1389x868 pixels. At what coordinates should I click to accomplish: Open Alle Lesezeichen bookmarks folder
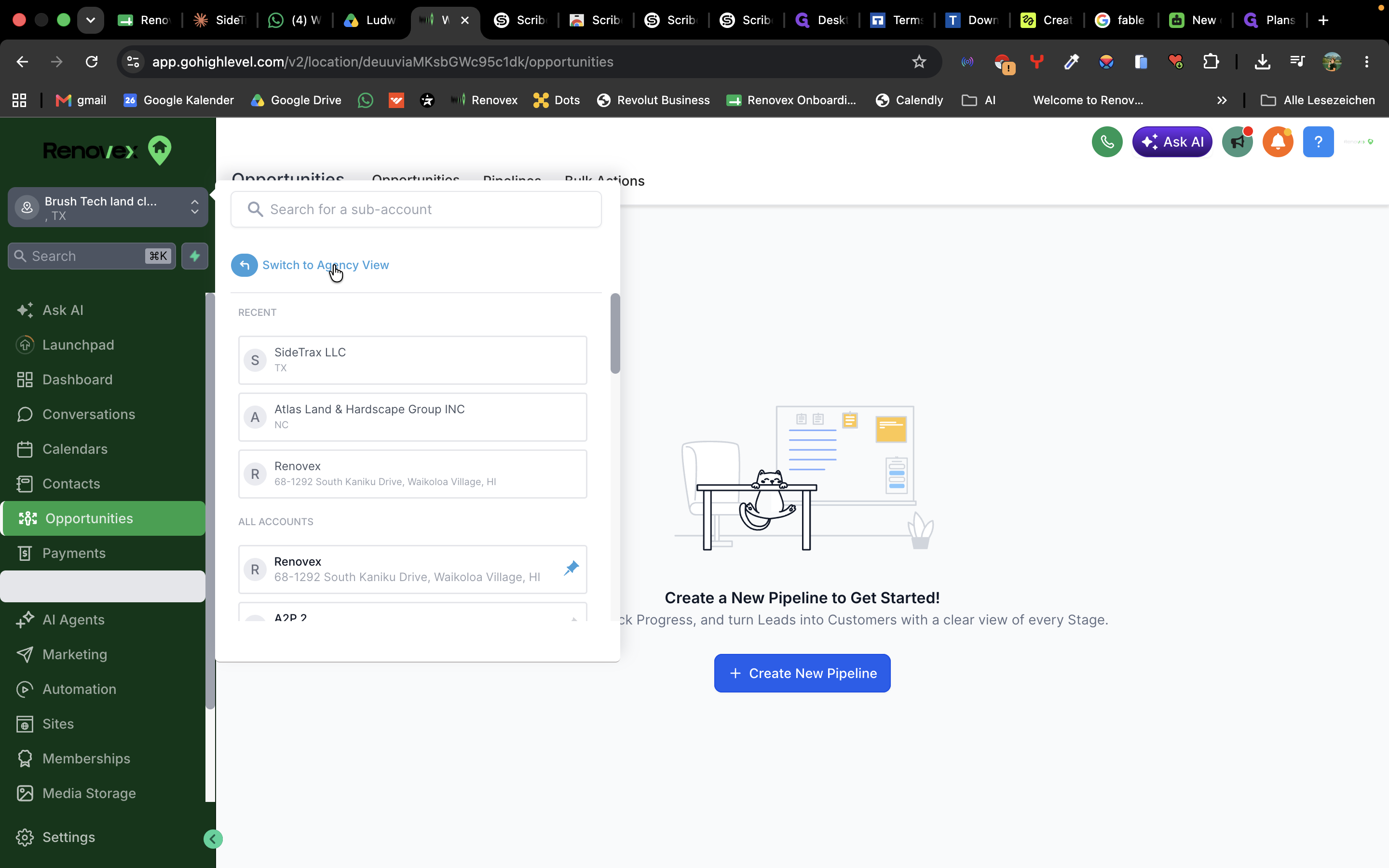(1317, 100)
